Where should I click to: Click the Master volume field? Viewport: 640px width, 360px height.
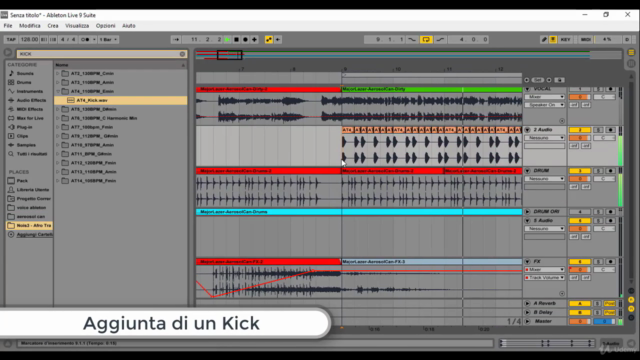tap(580, 322)
